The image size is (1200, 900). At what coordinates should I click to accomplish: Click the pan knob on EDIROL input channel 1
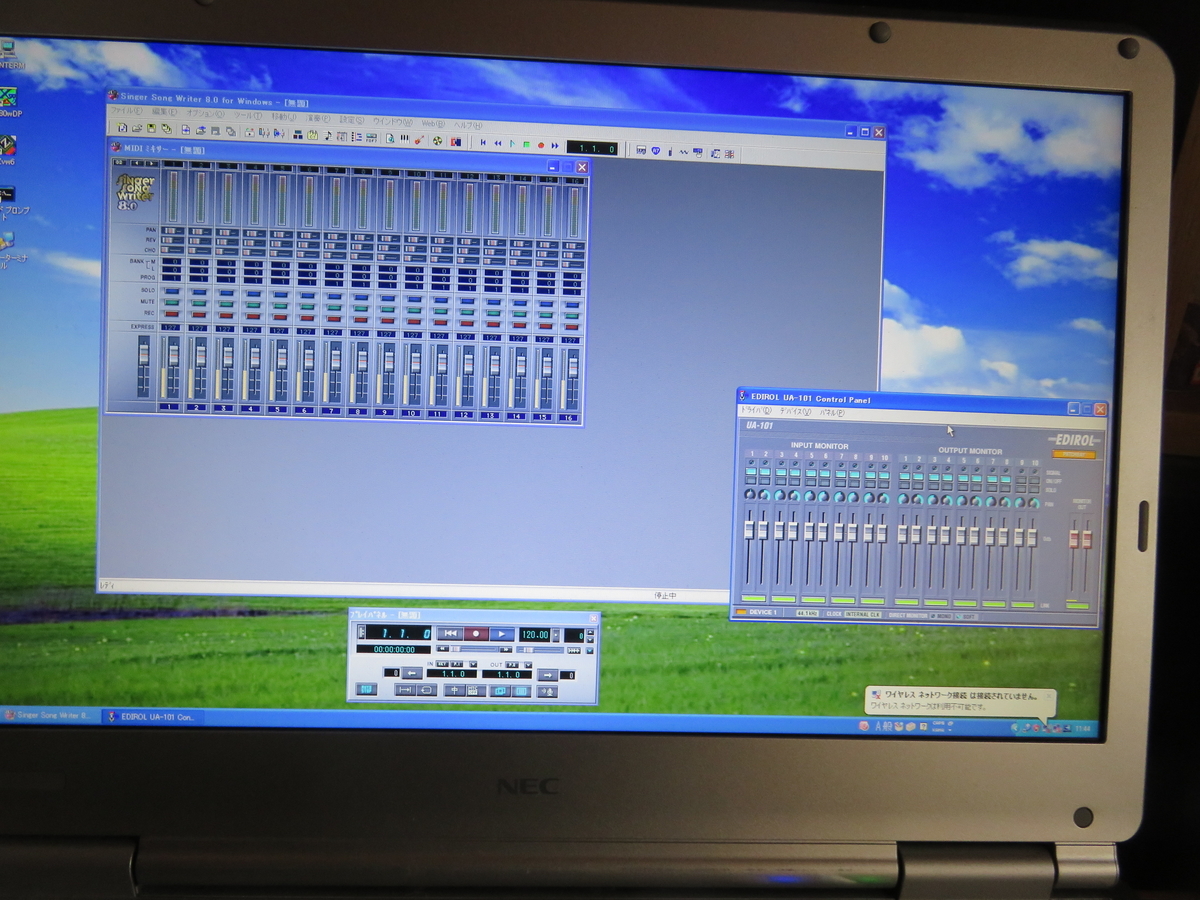[x=750, y=494]
